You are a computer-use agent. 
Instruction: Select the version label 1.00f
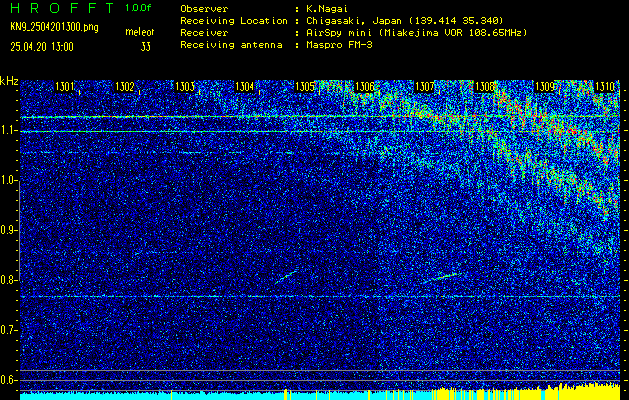[138, 8]
